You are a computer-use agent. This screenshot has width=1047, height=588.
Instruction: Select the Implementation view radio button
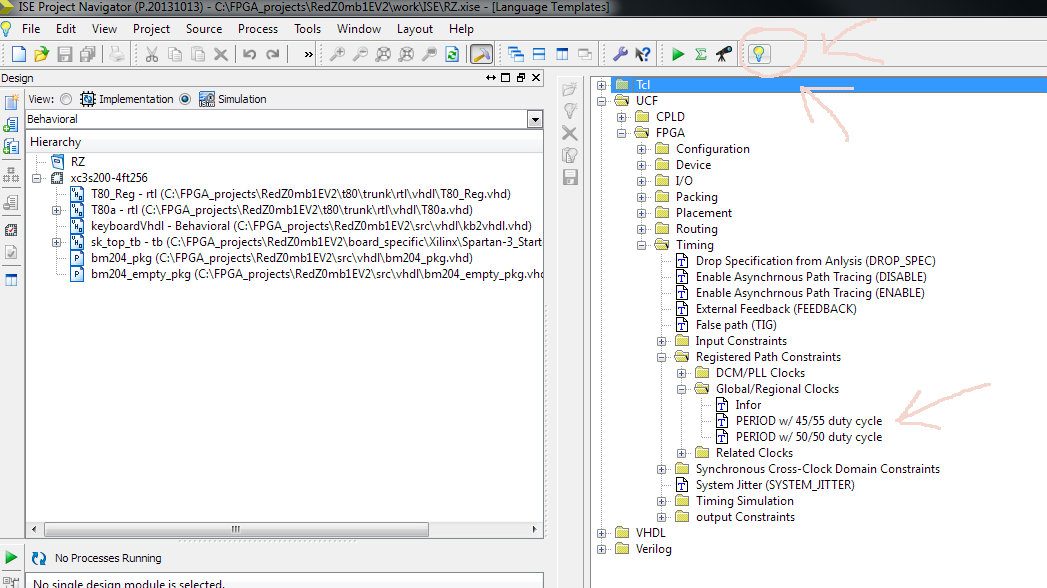66,99
